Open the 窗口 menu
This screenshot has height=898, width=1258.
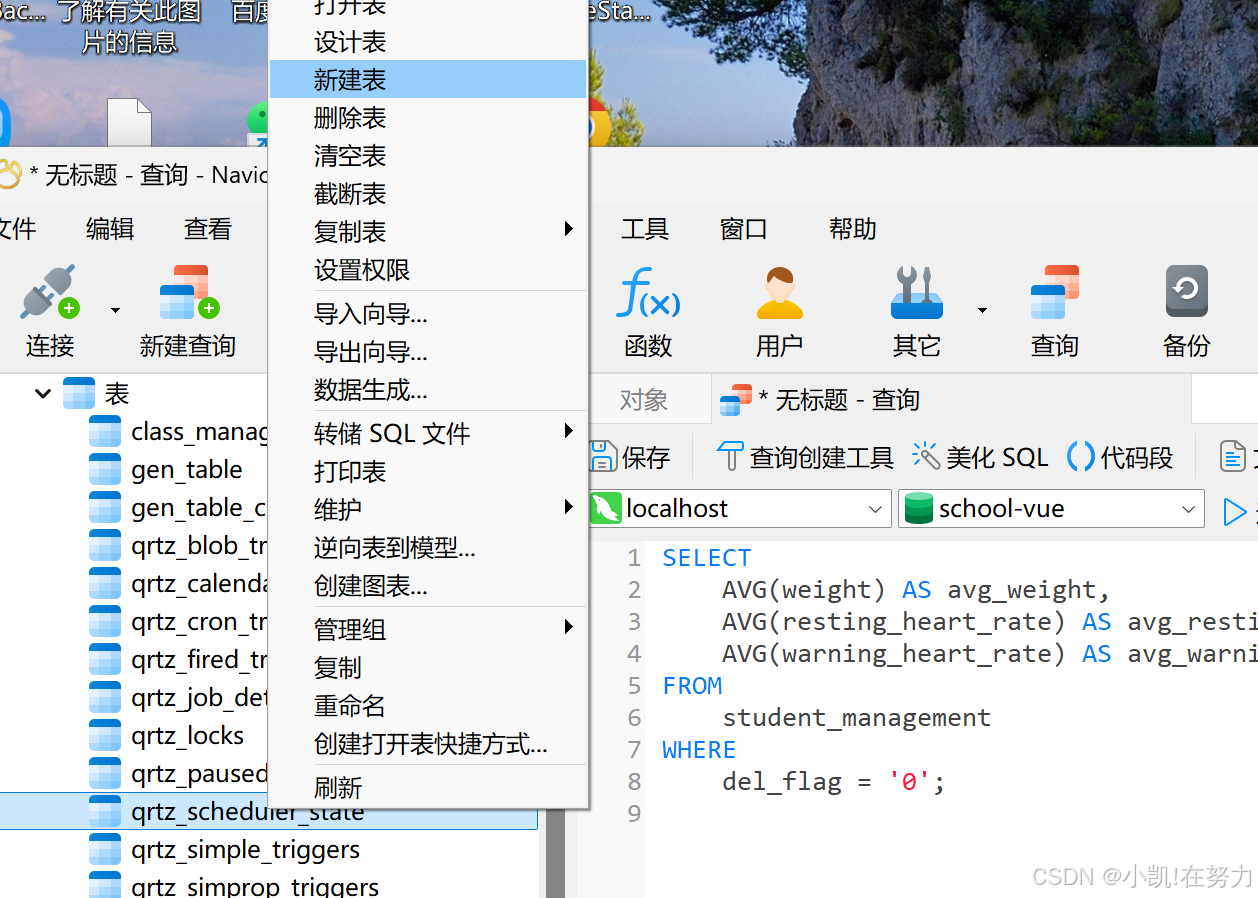coord(744,229)
